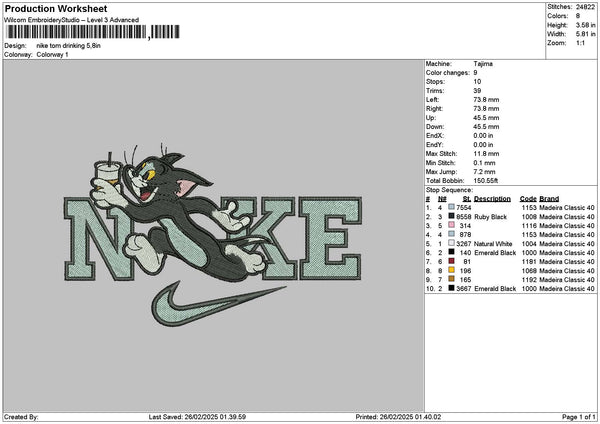The image size is (600, 424).
Task: Click the Natural White swatch in stop row 5
Action: click(452, 243)
